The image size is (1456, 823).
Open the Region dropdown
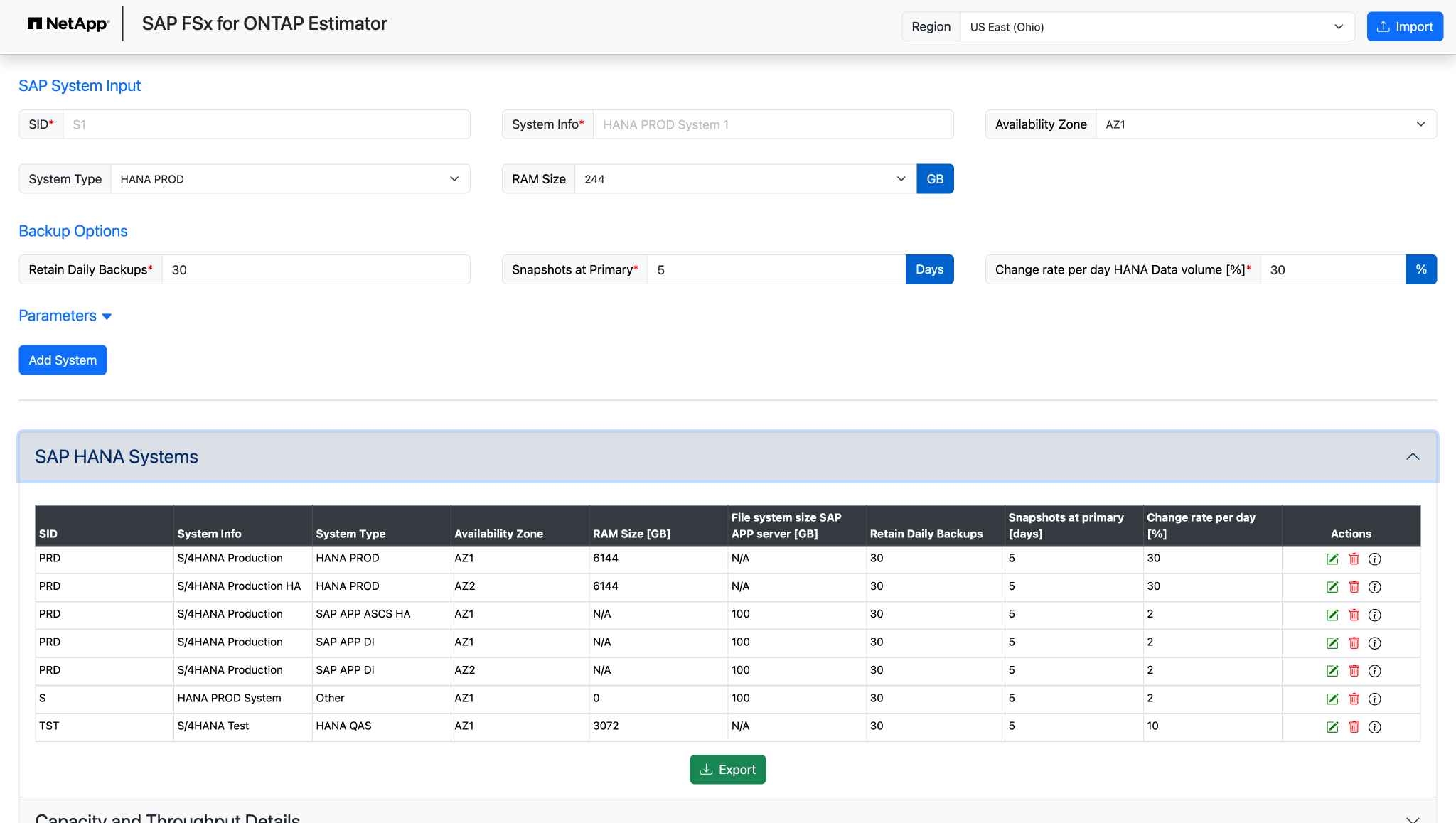point(1157,27)
